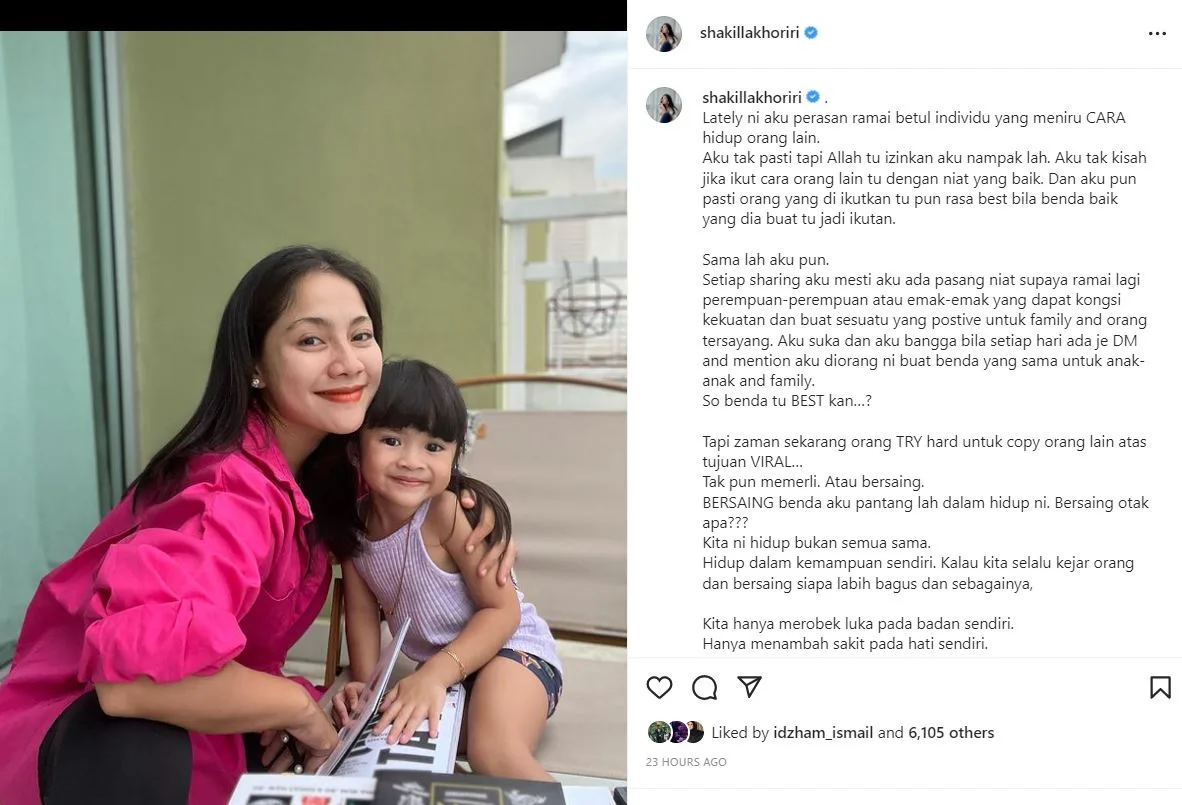
Task: Click the first liker's small avatar
Action: click(659, 732)
